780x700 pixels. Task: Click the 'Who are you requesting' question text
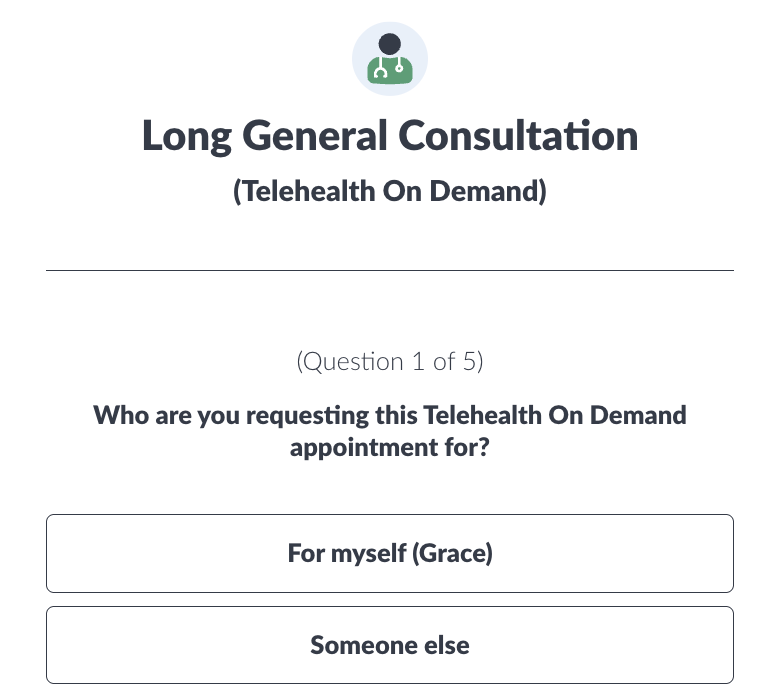pyautogui.click(x=390, y=415)
